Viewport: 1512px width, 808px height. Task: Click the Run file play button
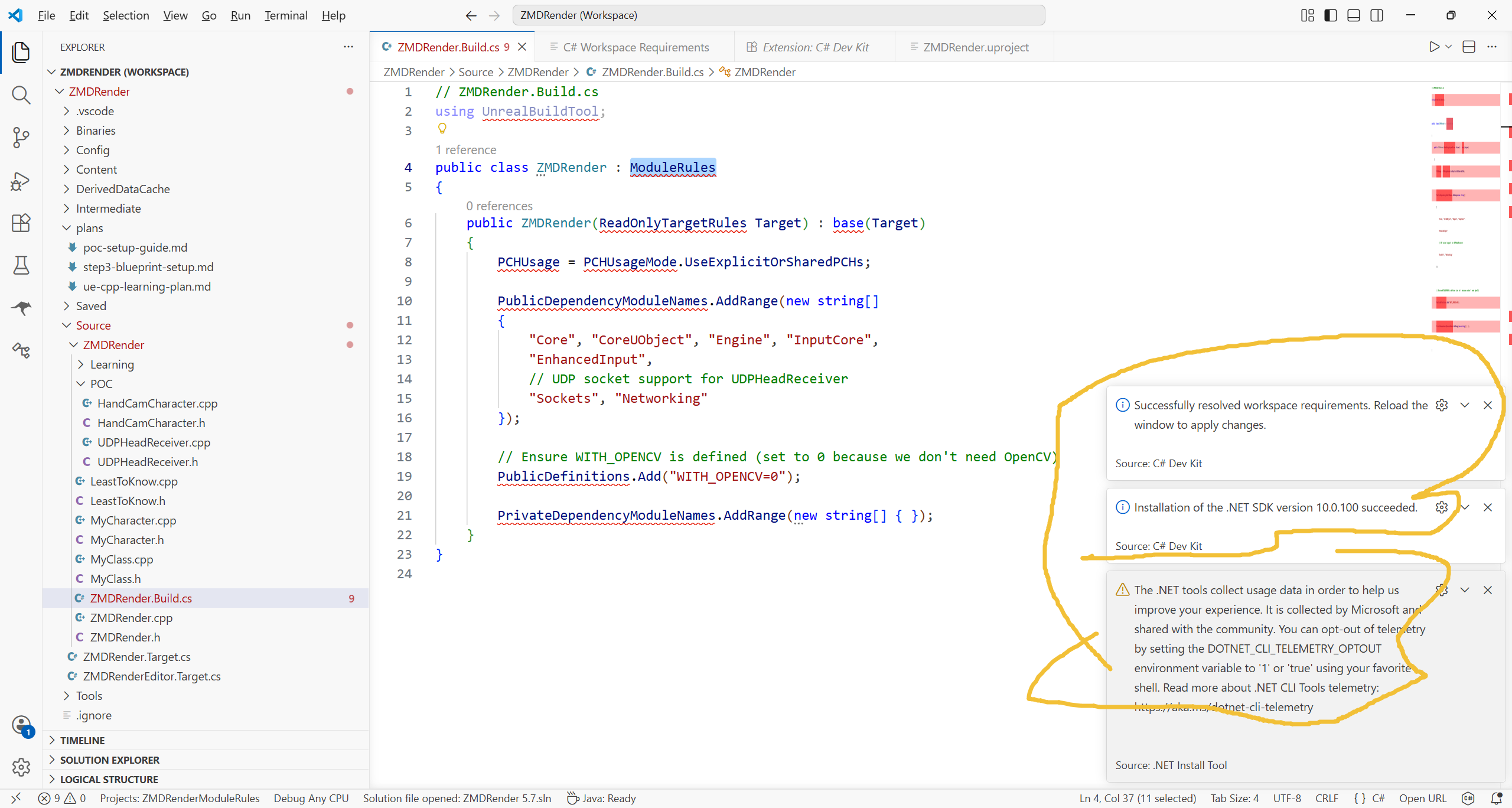coord(1433,47)
